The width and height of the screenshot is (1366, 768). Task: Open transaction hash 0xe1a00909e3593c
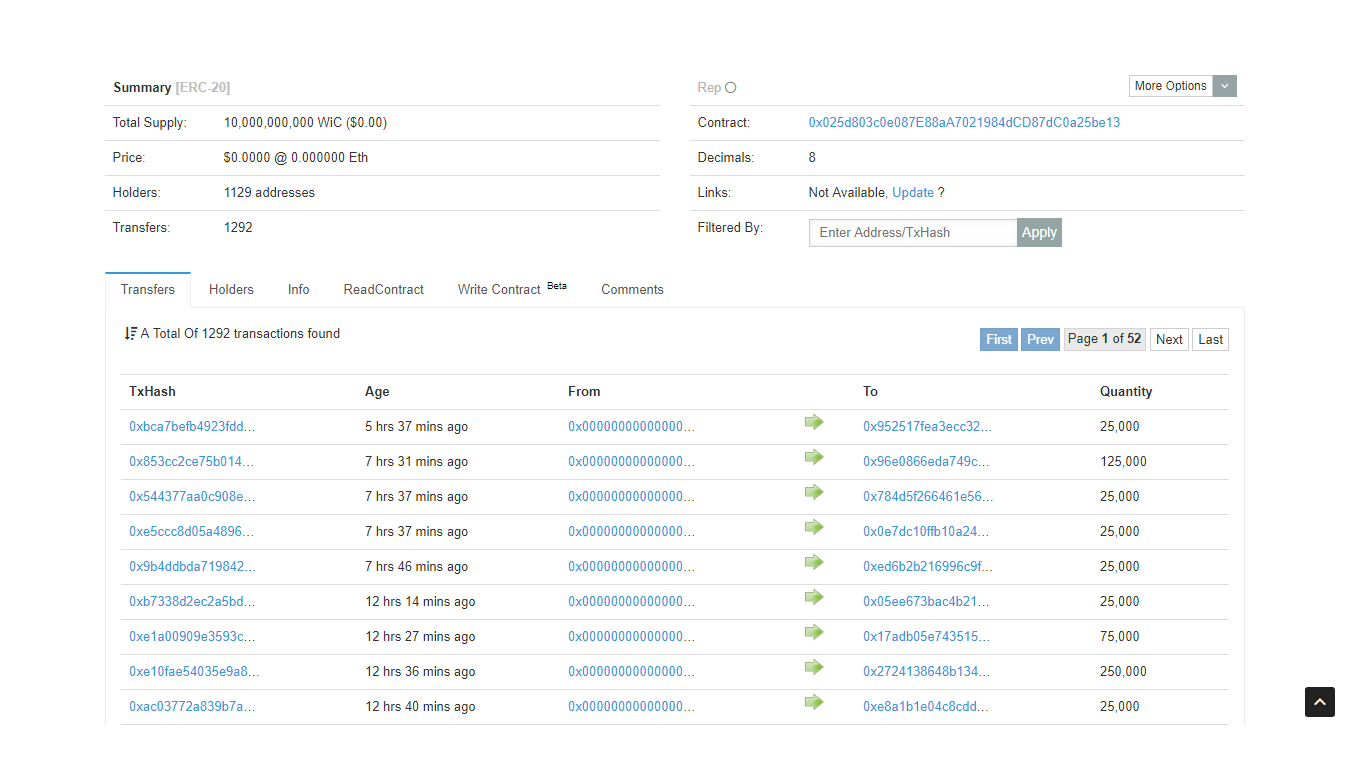(192, 637)
